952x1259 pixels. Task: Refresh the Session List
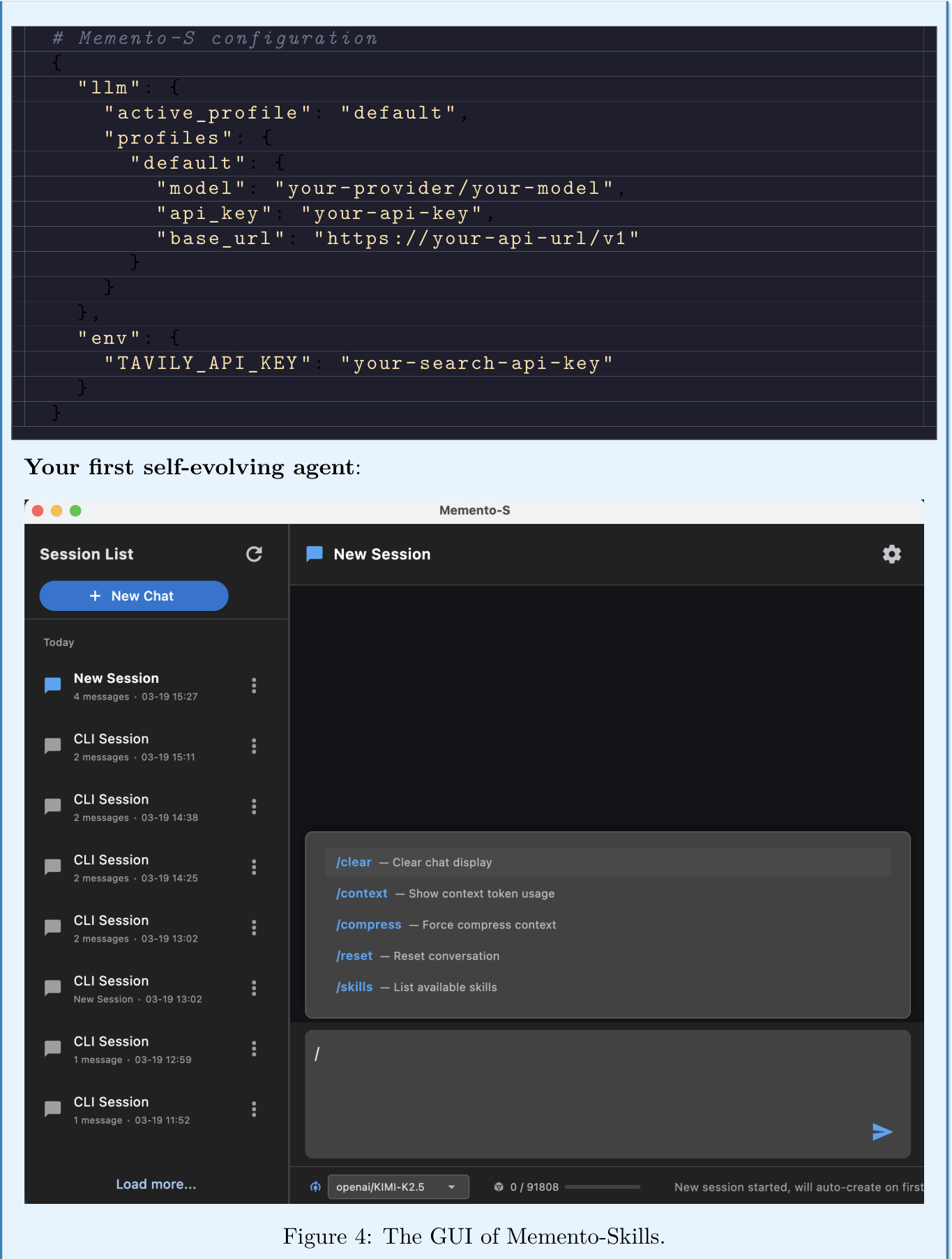[254, 554]
